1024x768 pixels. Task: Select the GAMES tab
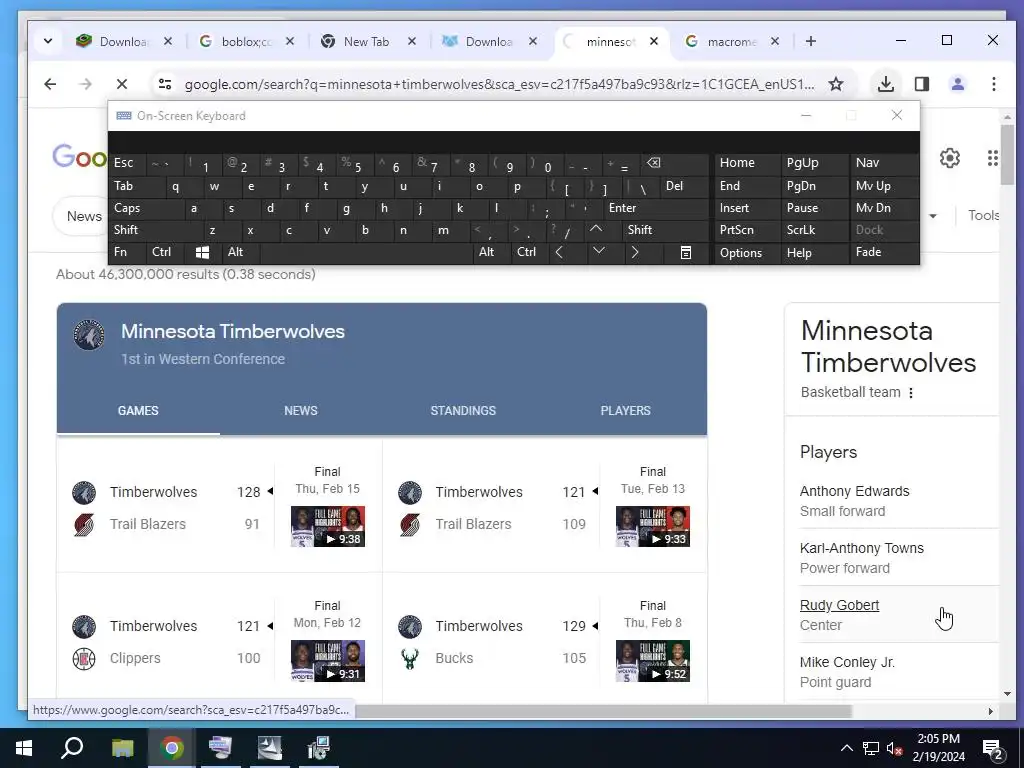138,411
